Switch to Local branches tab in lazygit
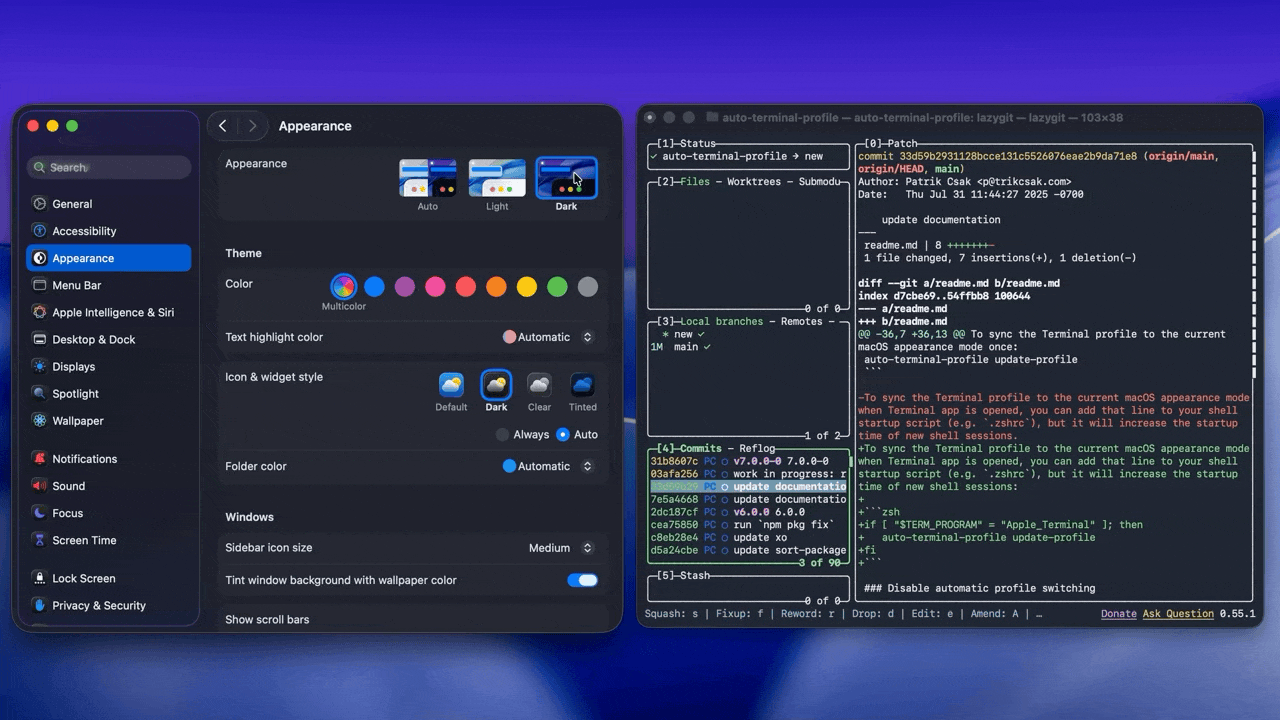This screenshot has width=1280, height=720. (721, 321)
